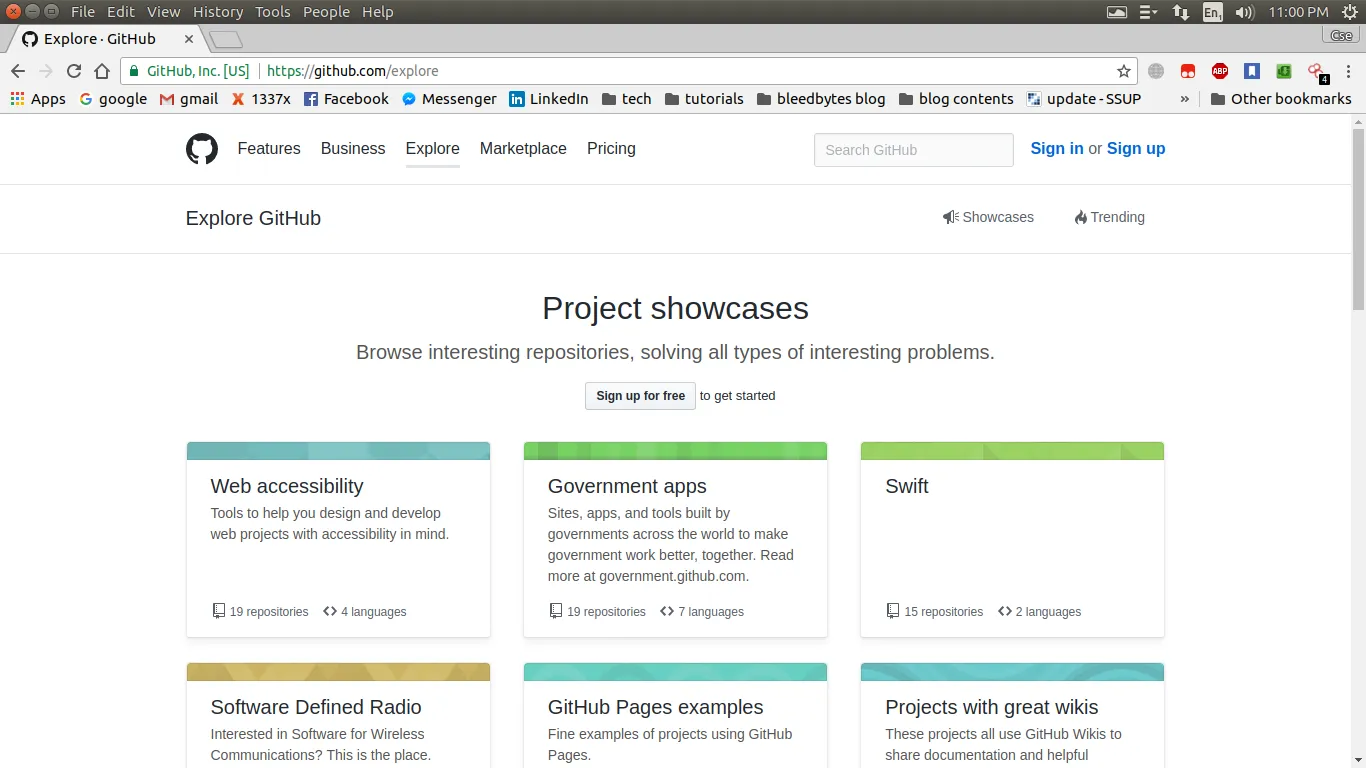1366x768 pixels.
Task: Open the History menu
Action: point(217,12)
